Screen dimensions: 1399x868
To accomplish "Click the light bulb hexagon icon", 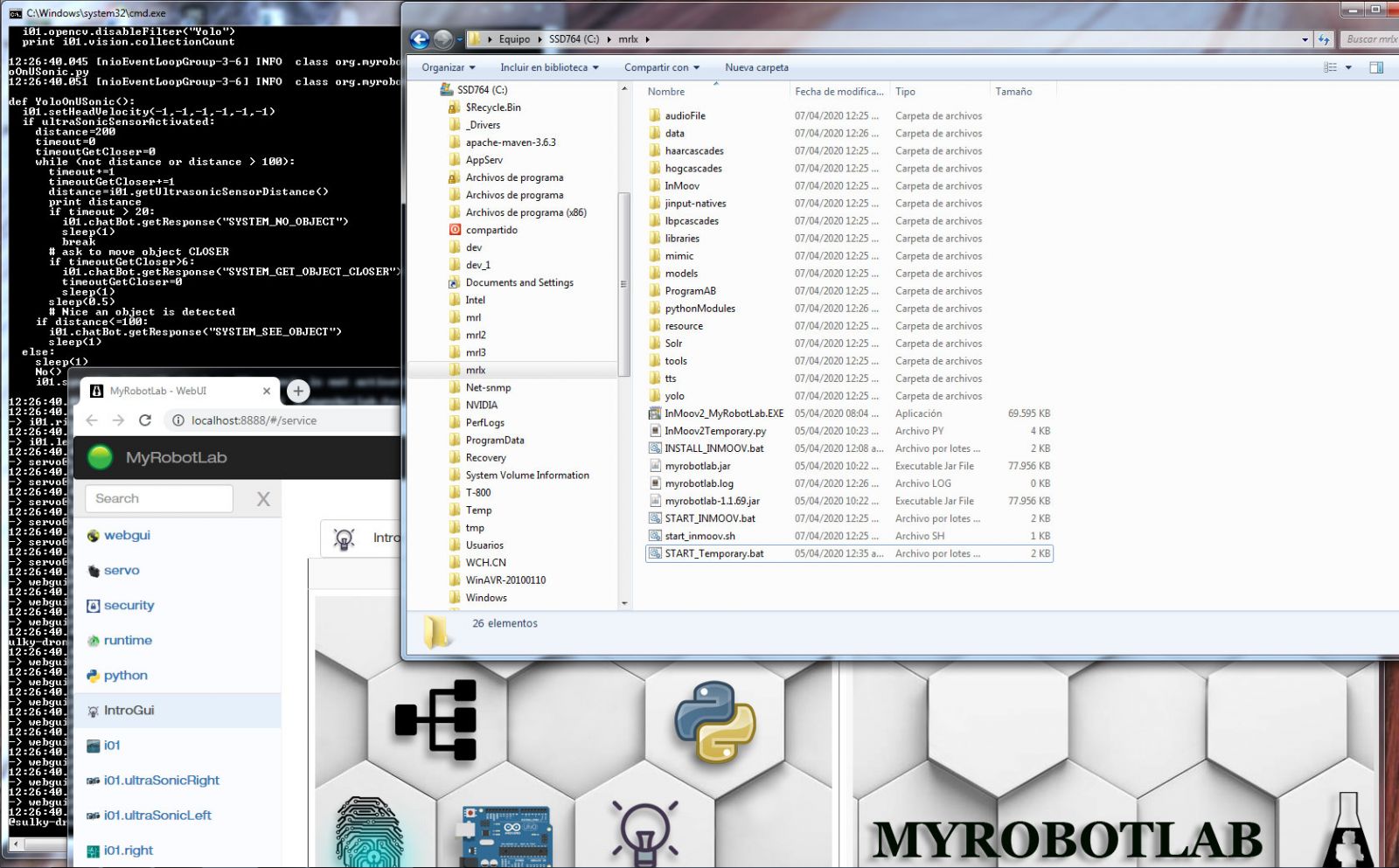I will pyautogui.click(x=644, y=832).
